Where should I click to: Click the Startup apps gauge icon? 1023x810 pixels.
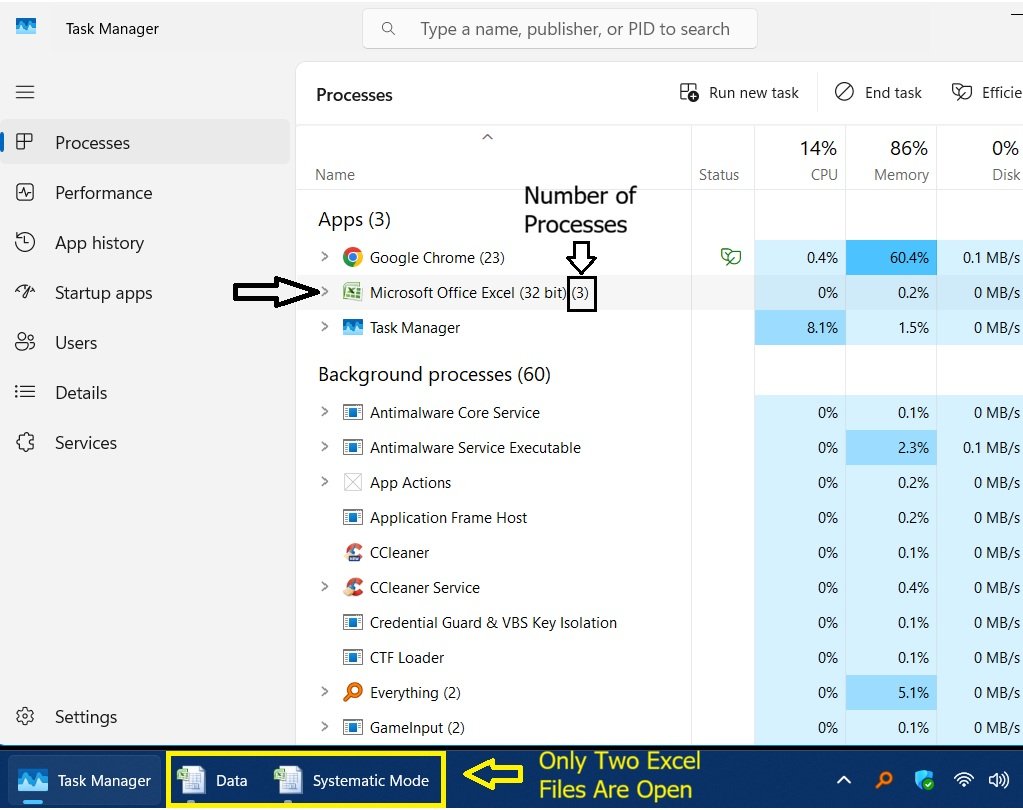click(x=25, y=292)
